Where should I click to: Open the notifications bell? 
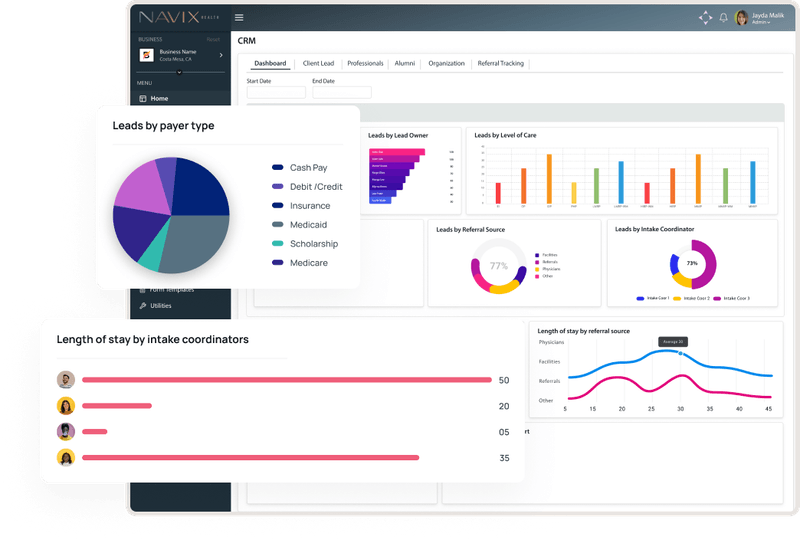click(x=723, y=18)
